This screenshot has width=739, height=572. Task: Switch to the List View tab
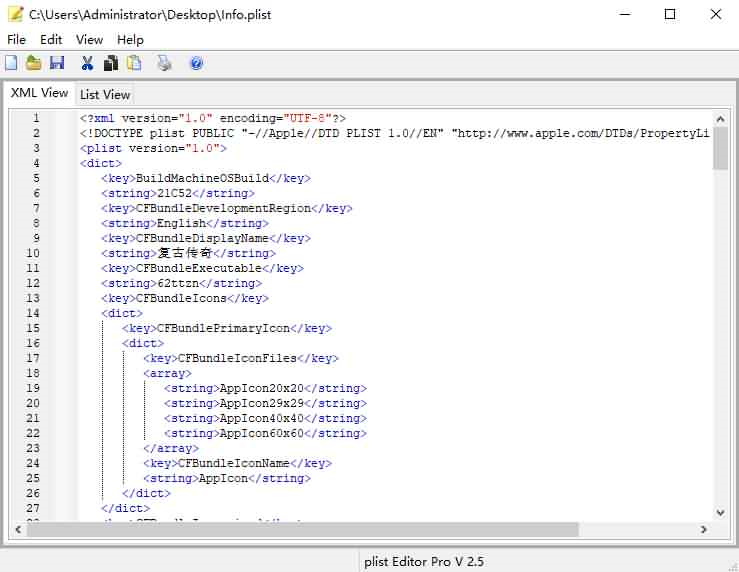(105, 95)
